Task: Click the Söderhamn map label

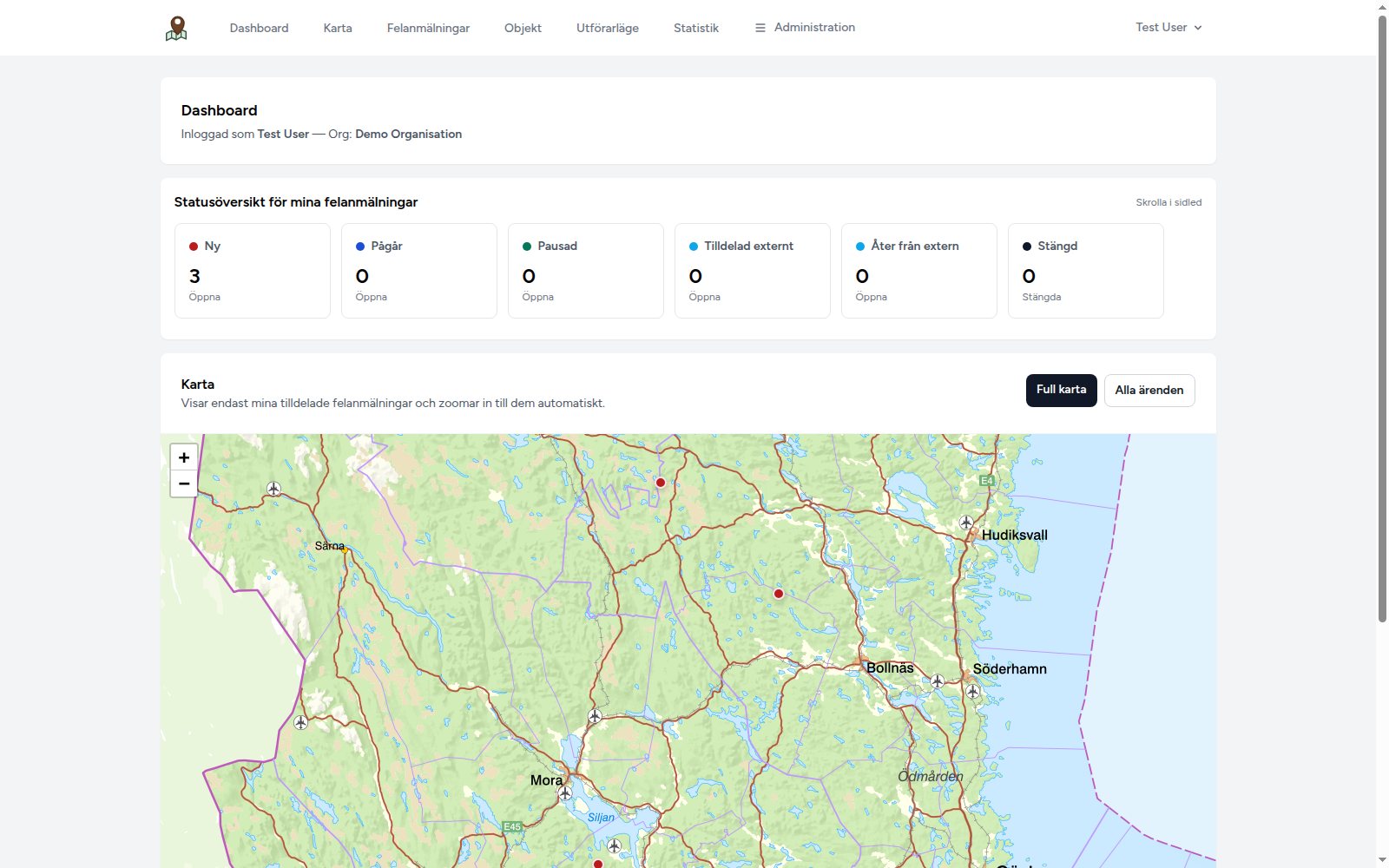Action: [x=1010, y=668]
